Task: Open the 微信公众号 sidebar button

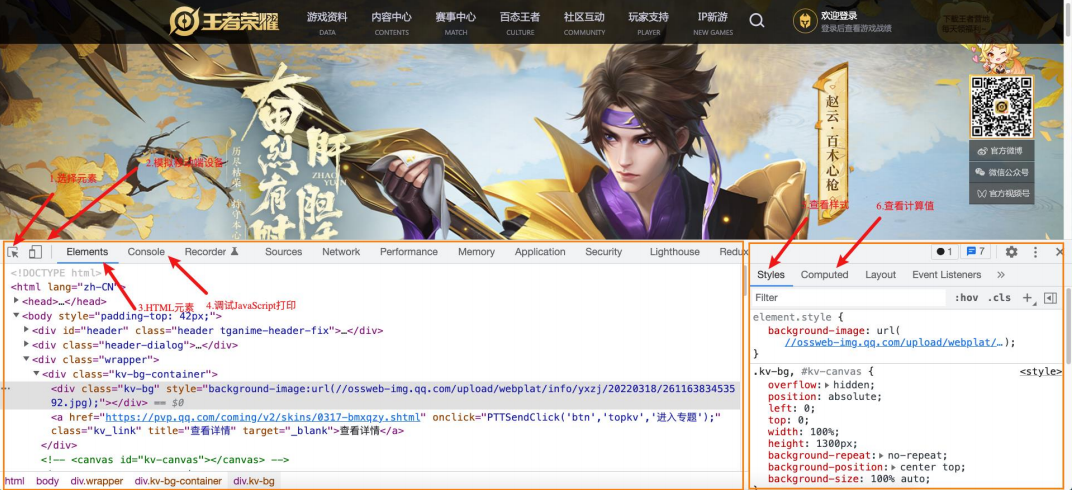Action: (1001, 172)
